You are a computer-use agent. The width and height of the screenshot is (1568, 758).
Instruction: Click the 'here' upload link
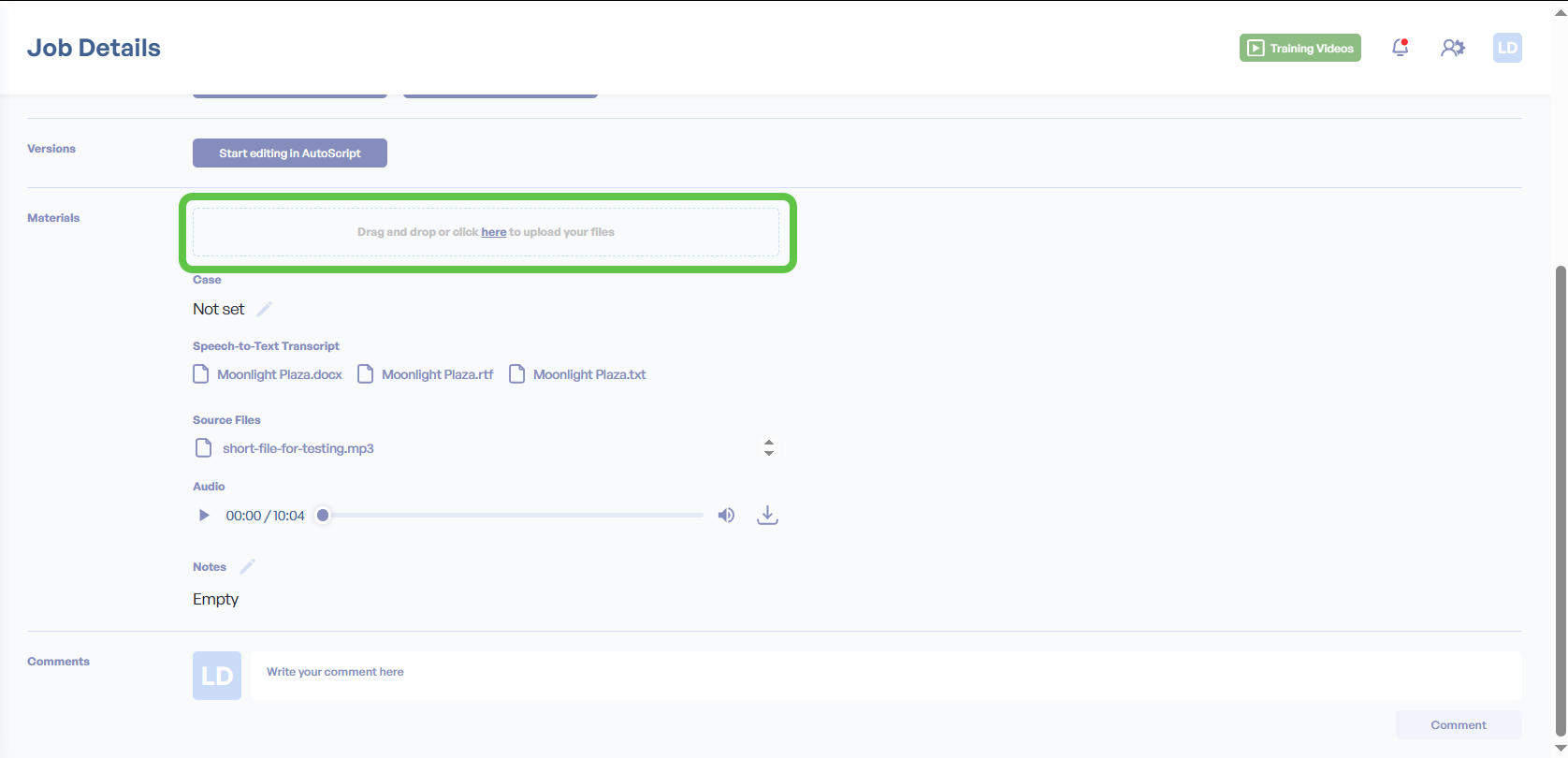click(494, 232)
